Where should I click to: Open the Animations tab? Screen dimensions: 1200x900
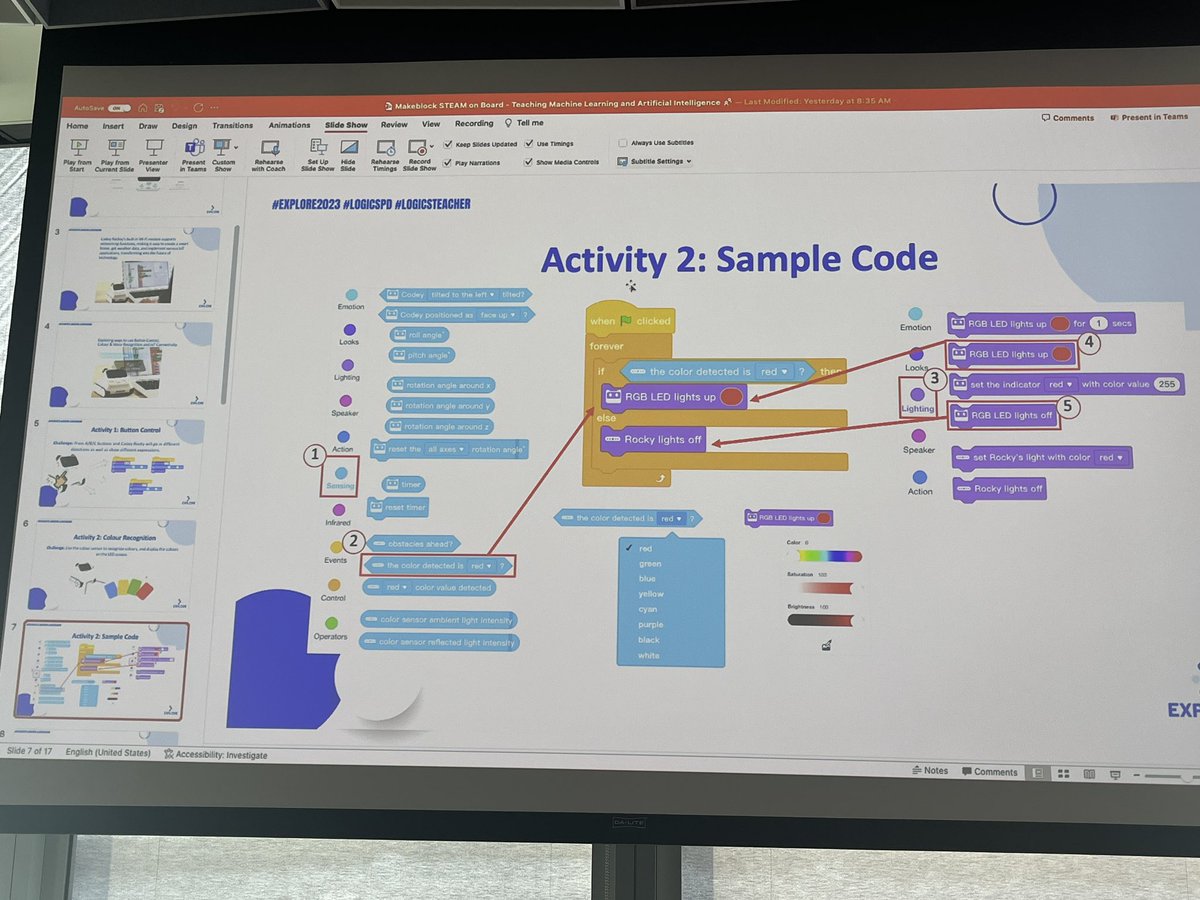click(290, 125)
